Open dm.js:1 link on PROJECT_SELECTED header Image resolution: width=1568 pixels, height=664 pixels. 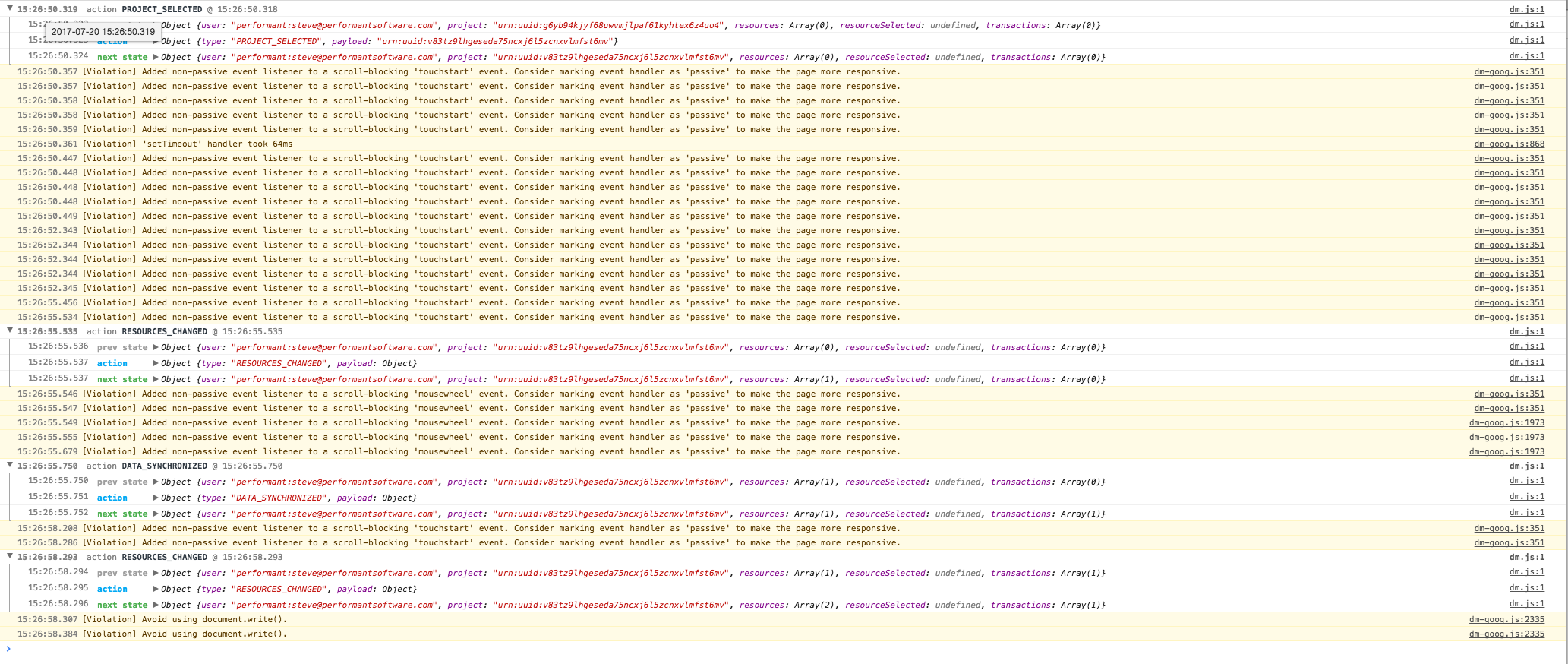[1526, 10]
